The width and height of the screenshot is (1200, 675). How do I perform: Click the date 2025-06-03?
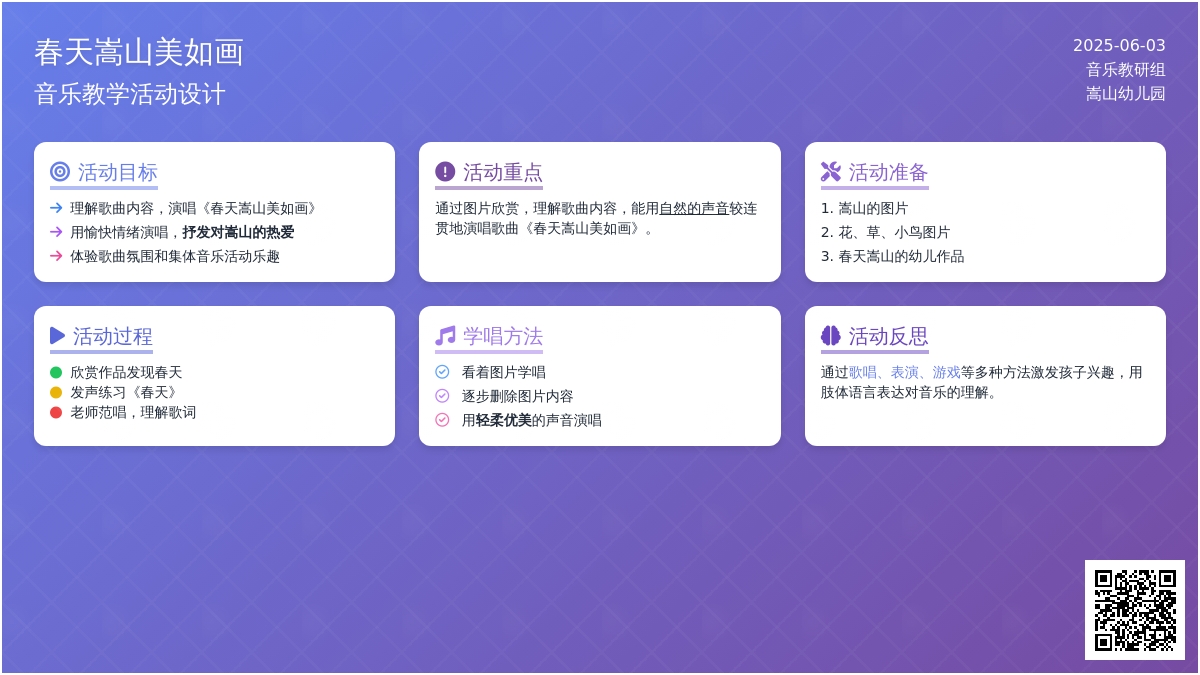click(x=1119, y=45)
